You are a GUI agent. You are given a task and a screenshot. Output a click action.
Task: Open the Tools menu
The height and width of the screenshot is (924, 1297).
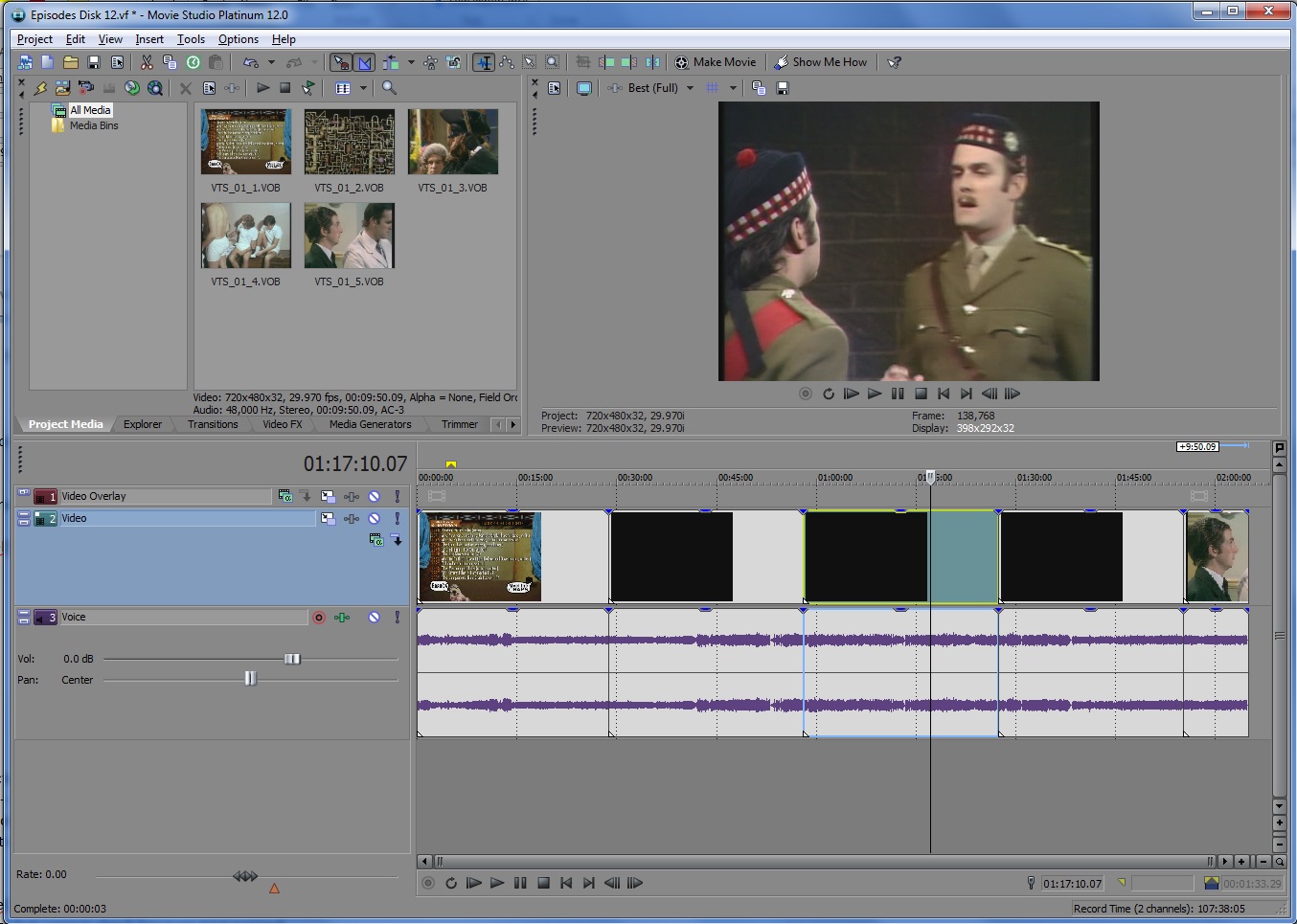pyautogui.click(x=191, y=39)
